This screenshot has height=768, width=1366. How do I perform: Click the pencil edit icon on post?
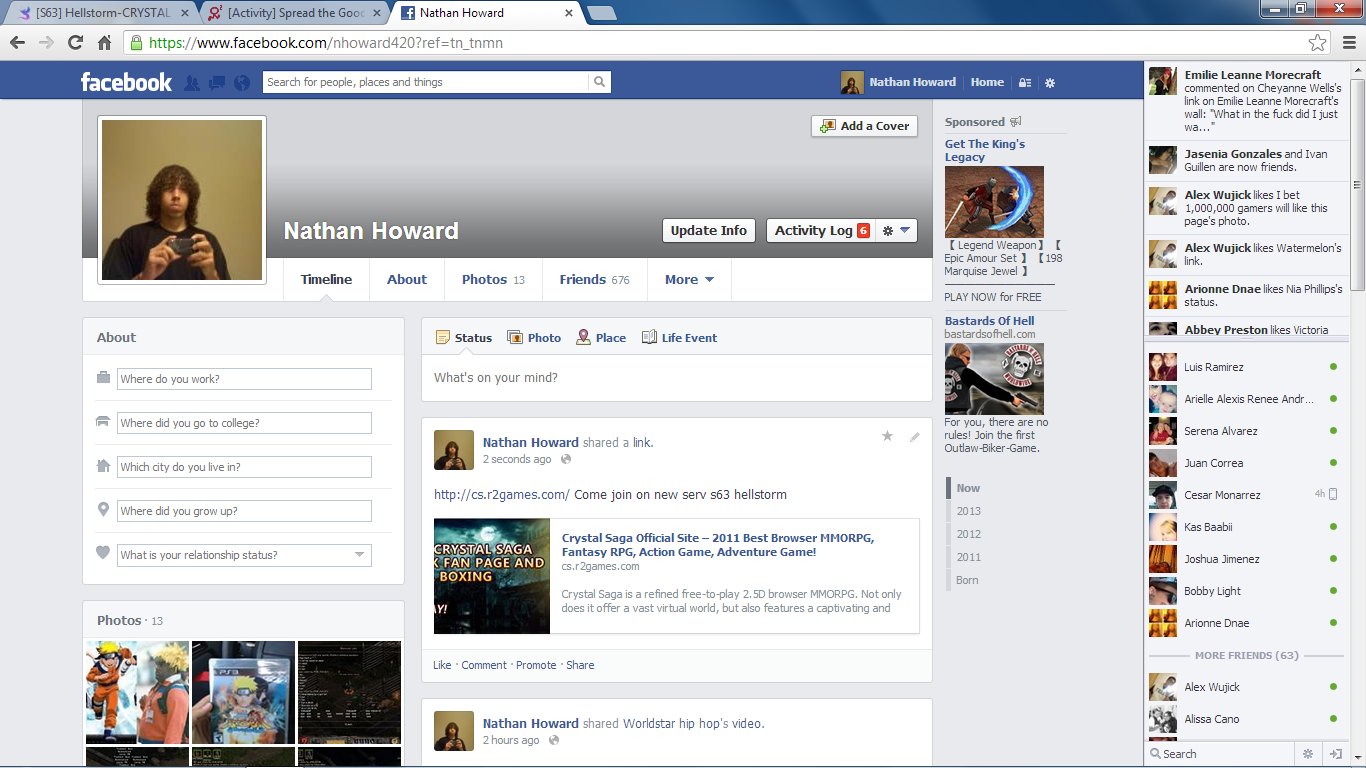[x=914, y=437]
